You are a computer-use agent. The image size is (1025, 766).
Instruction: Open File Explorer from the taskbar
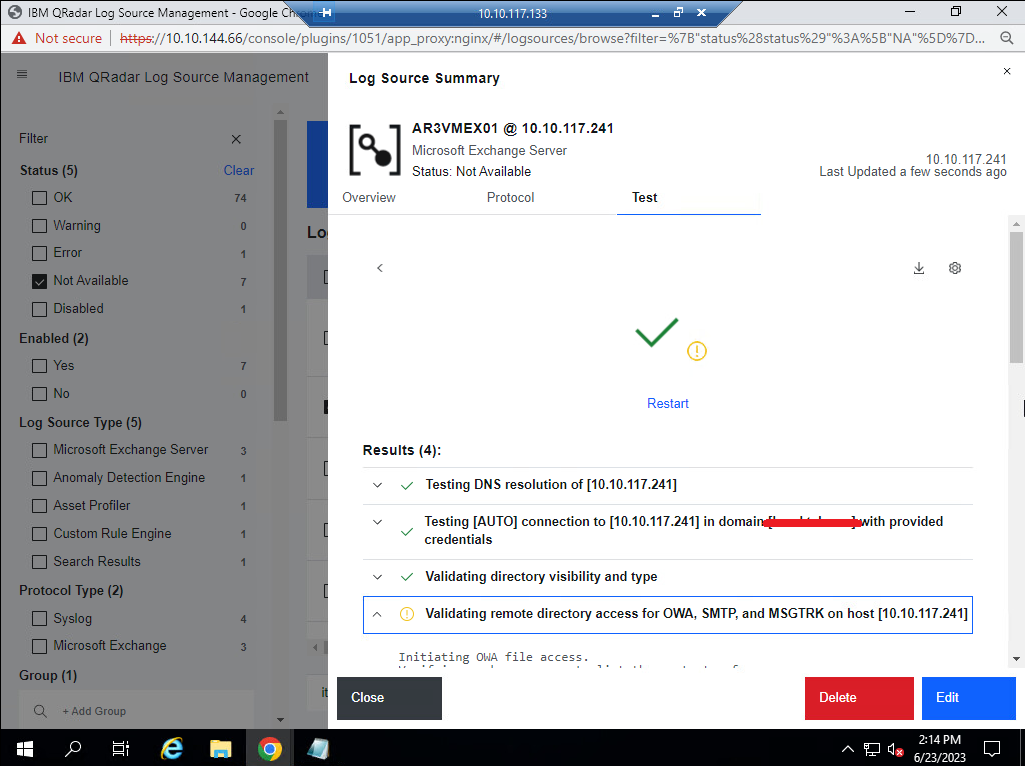220,748
